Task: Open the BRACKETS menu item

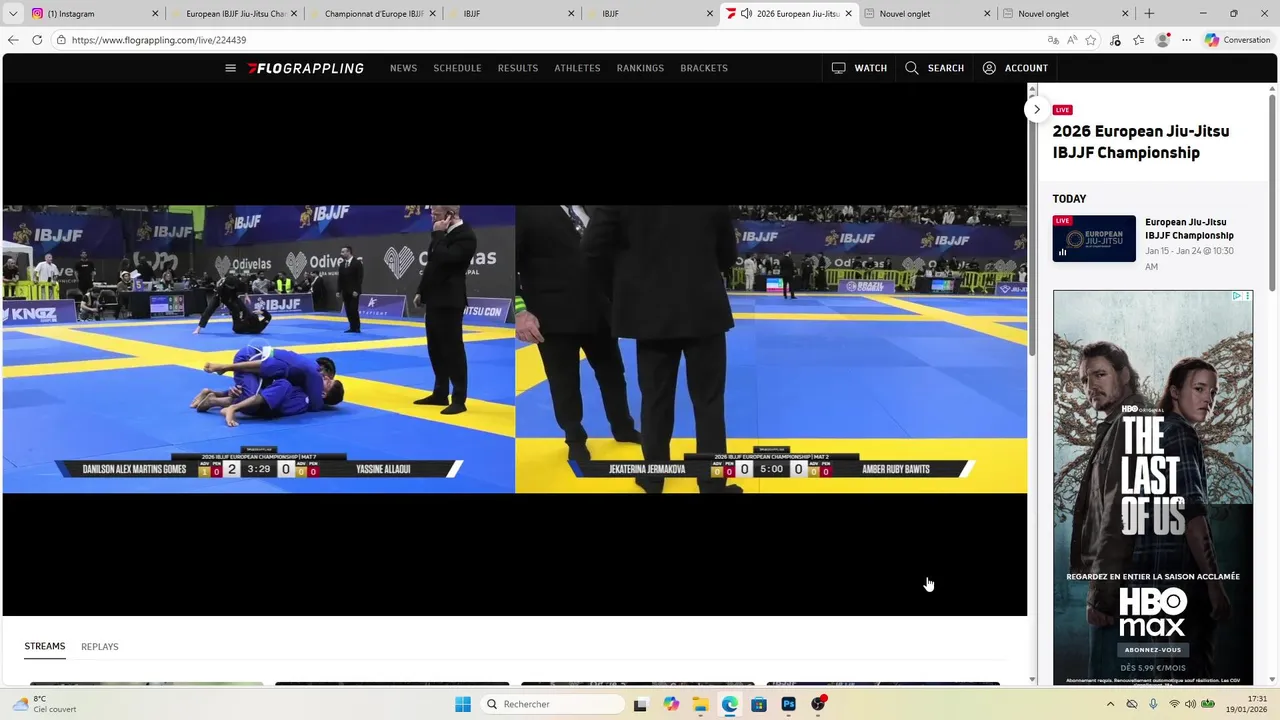Action: tap(704, 68)
